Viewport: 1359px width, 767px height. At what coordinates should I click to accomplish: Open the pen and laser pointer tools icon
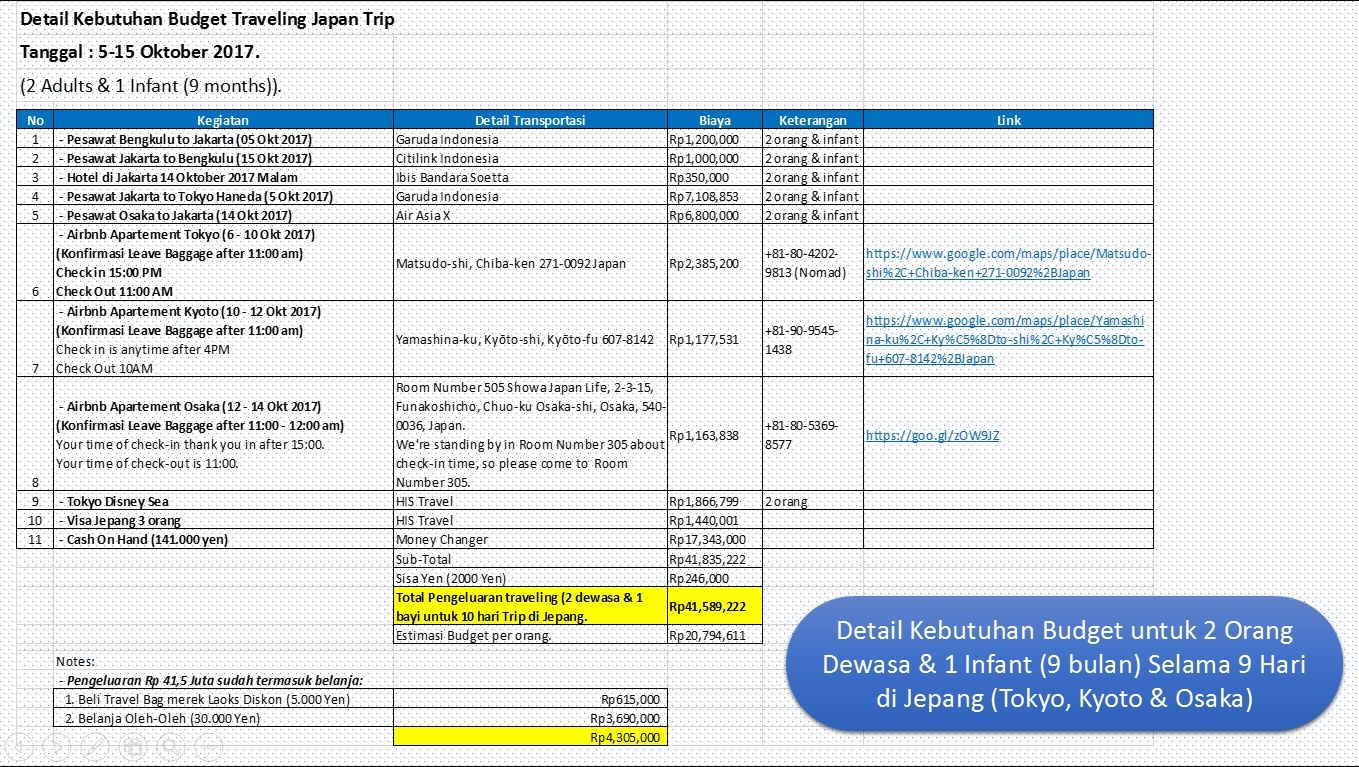pyautogui.click(x=94, y=746)
